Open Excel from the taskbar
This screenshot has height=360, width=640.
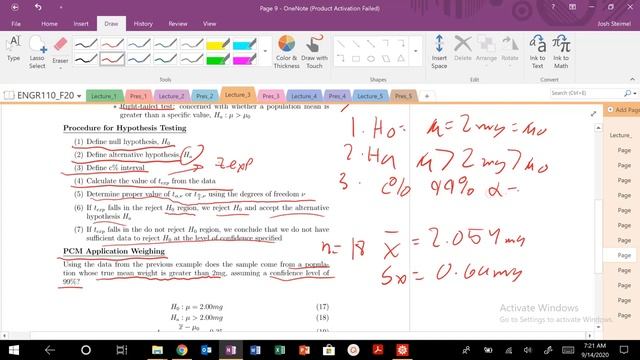point(280,350)
